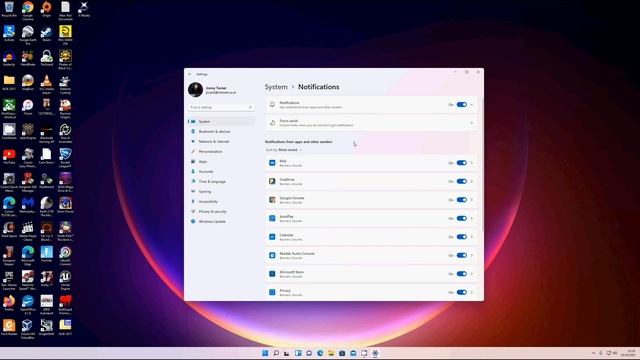The image size is (640, 360).
Task: Expand the Notifications section chevron
Action: coord(472,104)
